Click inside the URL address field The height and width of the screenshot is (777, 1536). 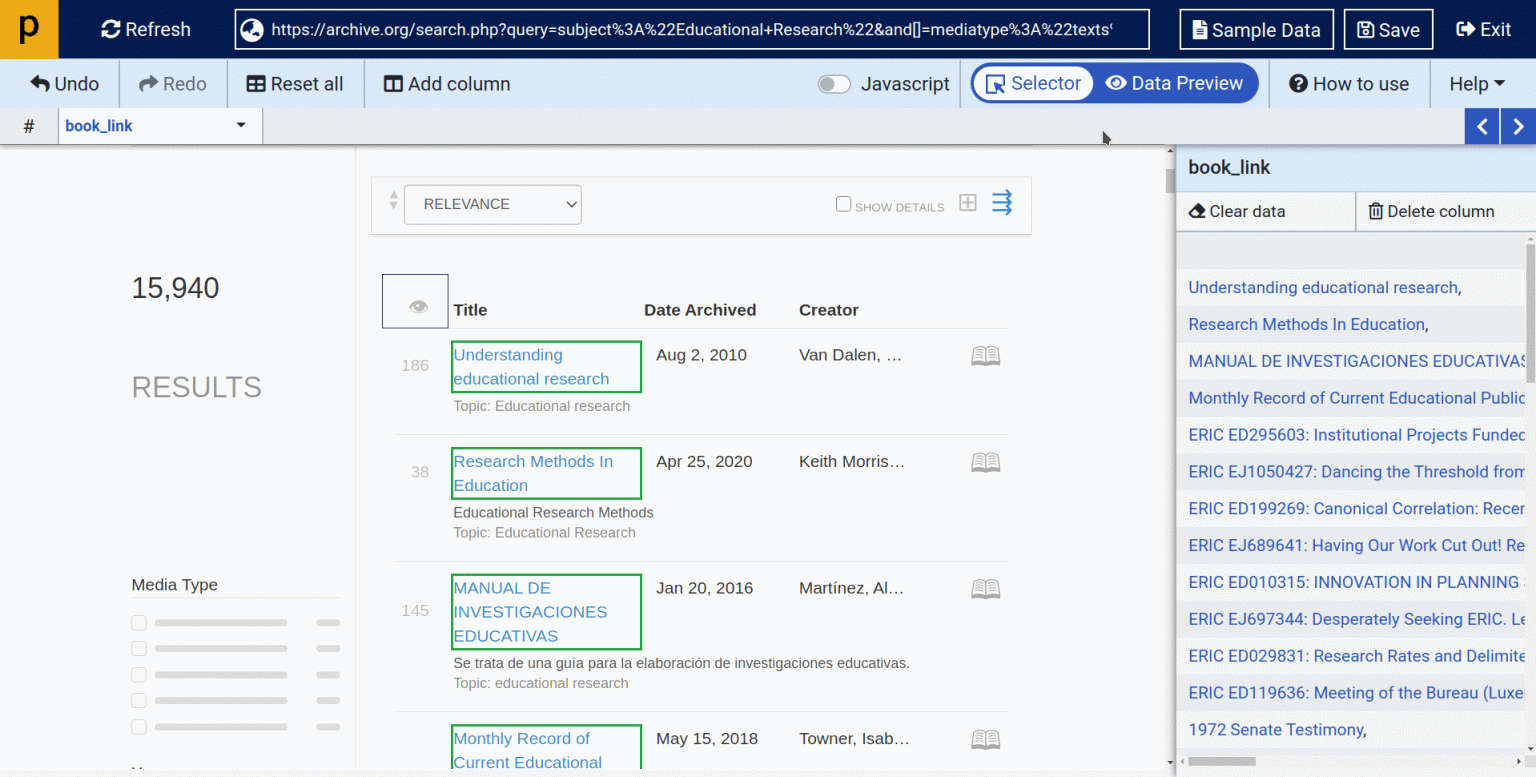(x=690, y=29)
